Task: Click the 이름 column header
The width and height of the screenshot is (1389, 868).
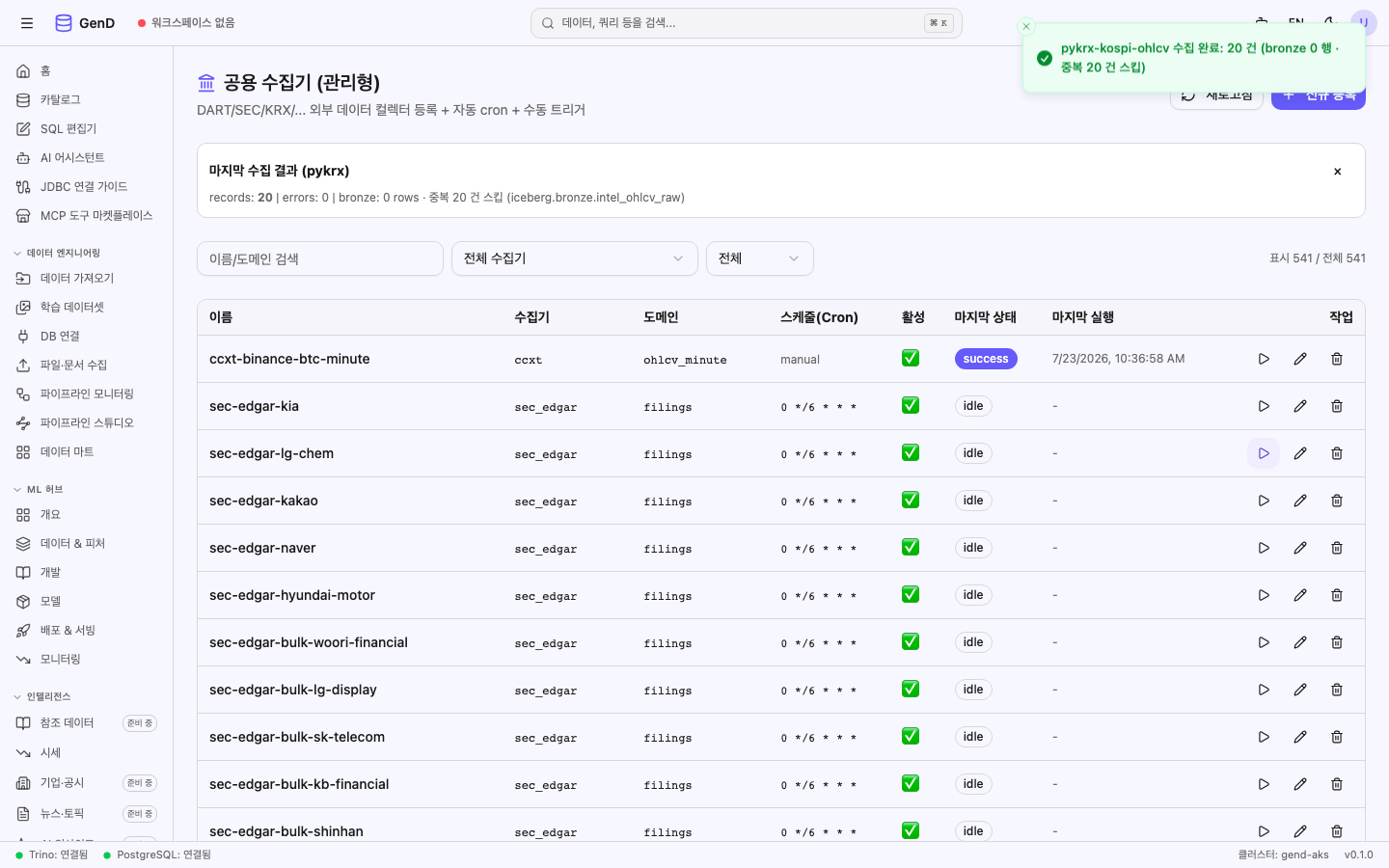Action: [221, 317]
